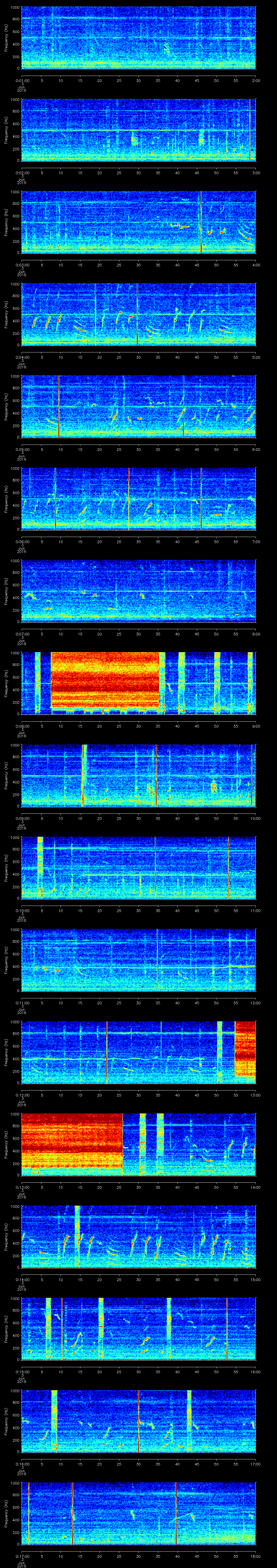Click the '9:00' end time label

tap(256, 726)
